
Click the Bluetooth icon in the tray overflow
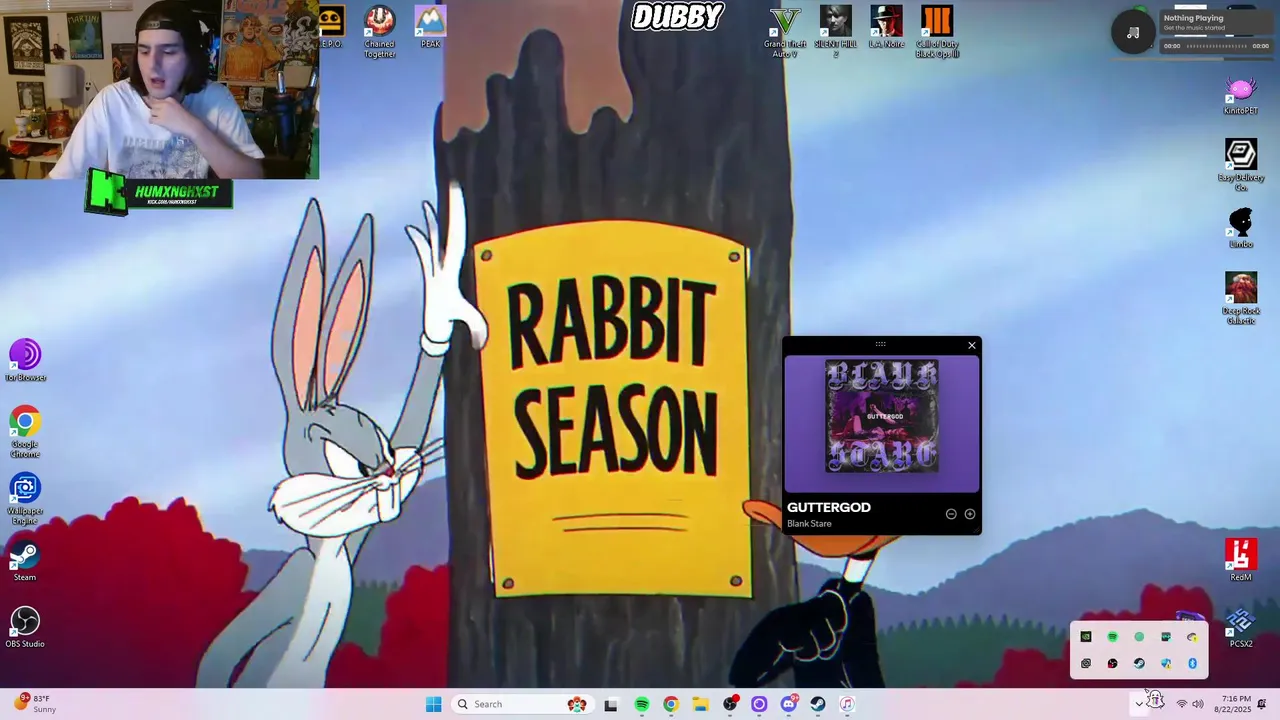pyautogui.click(x=1192, y=664)
